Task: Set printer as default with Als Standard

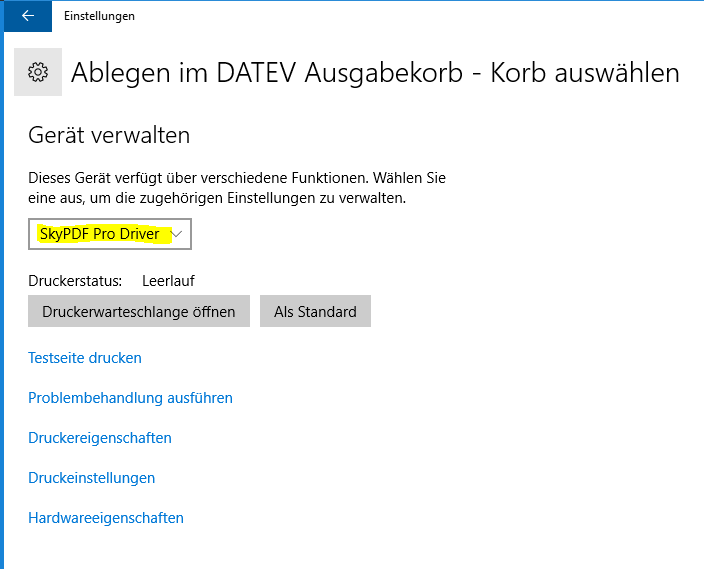Action: [315, 311]
